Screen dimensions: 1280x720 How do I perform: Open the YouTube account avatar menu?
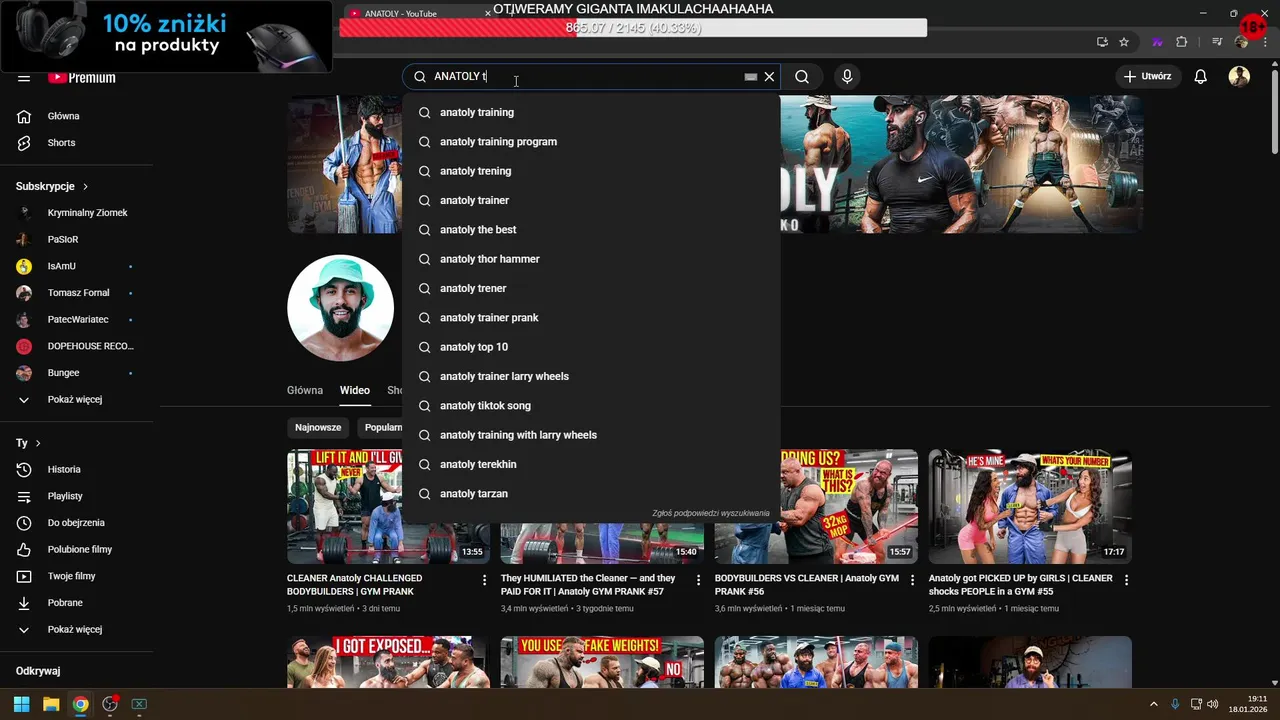pyautogui.click(x=1239, y=77)
